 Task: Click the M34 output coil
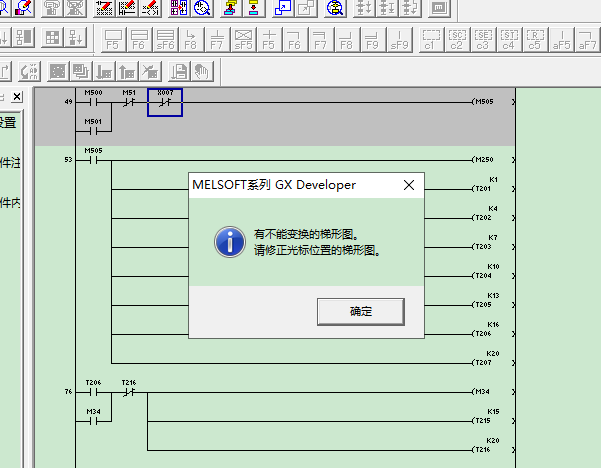[483, 392]
